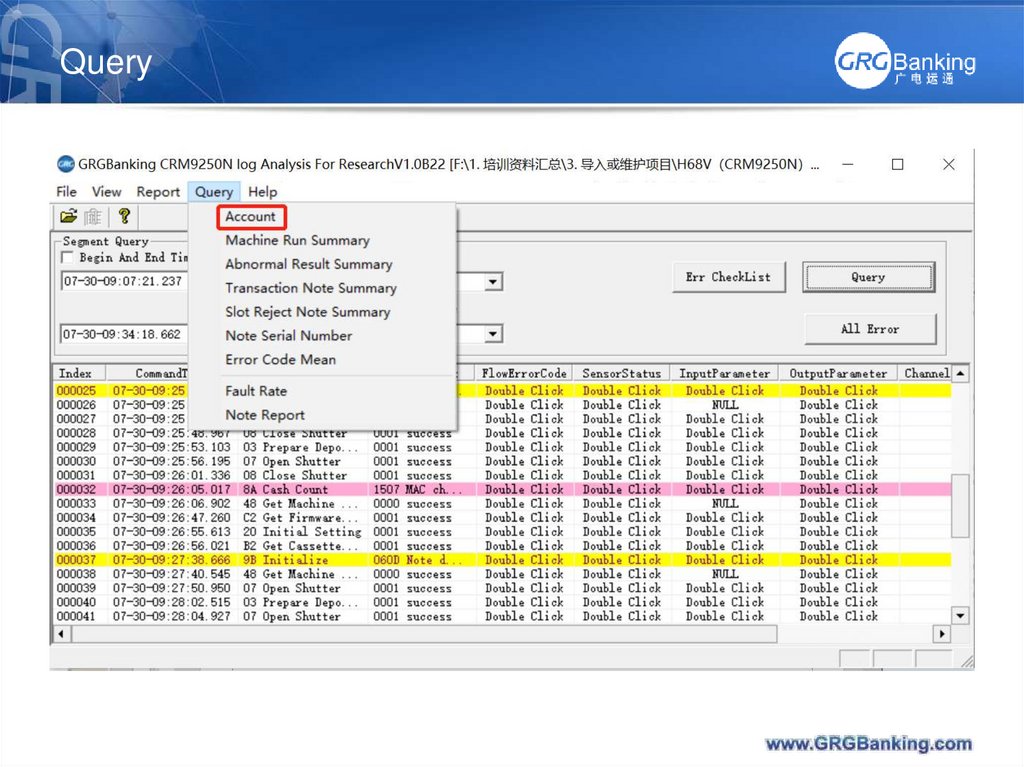Screen dimensions: 1024x767
Task: Click the end time field 07-30-09:34:18.662
Action: click(x=124, y=334)
